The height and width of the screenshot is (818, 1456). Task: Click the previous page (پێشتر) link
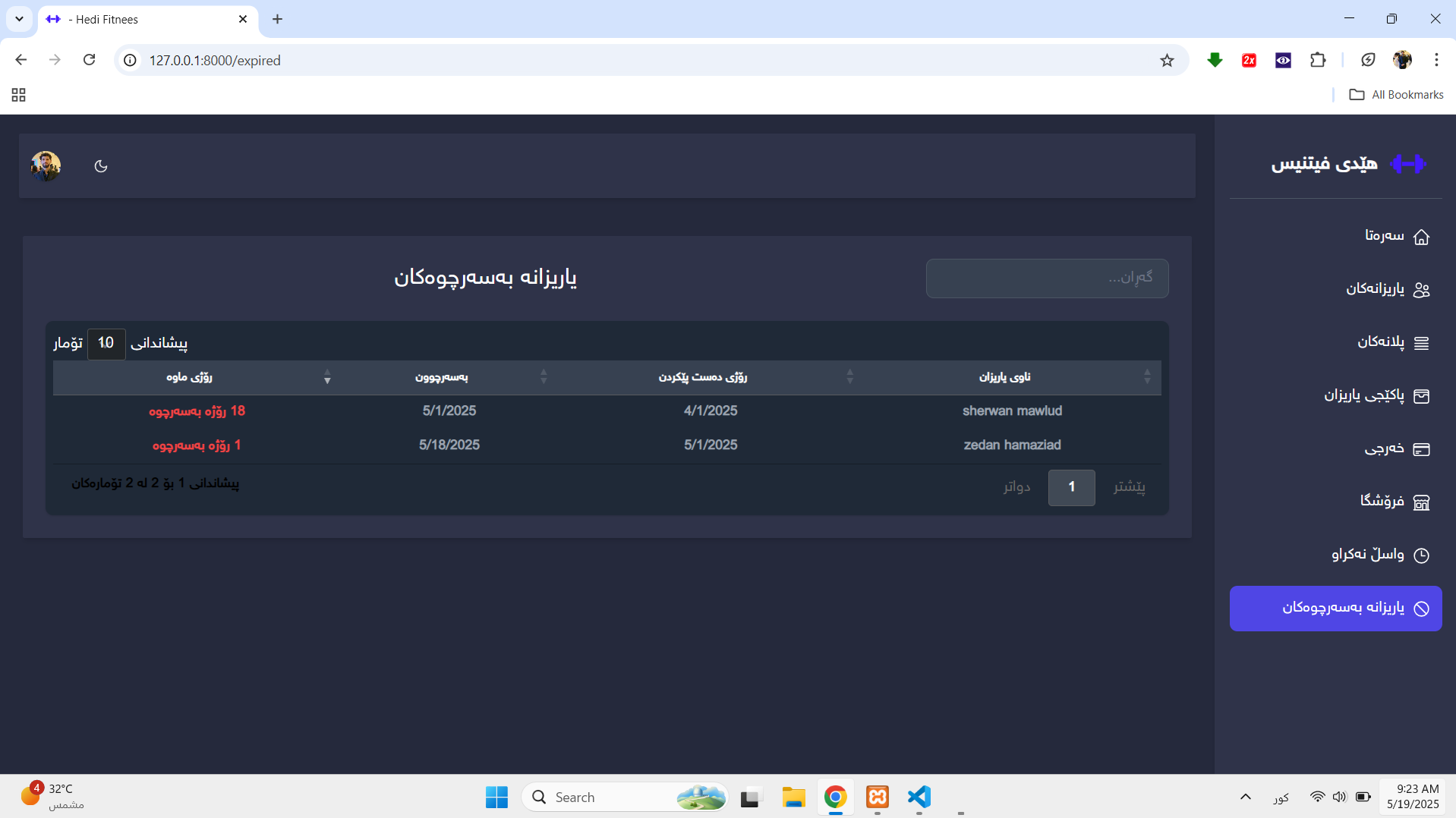[x=1129, y=487]
